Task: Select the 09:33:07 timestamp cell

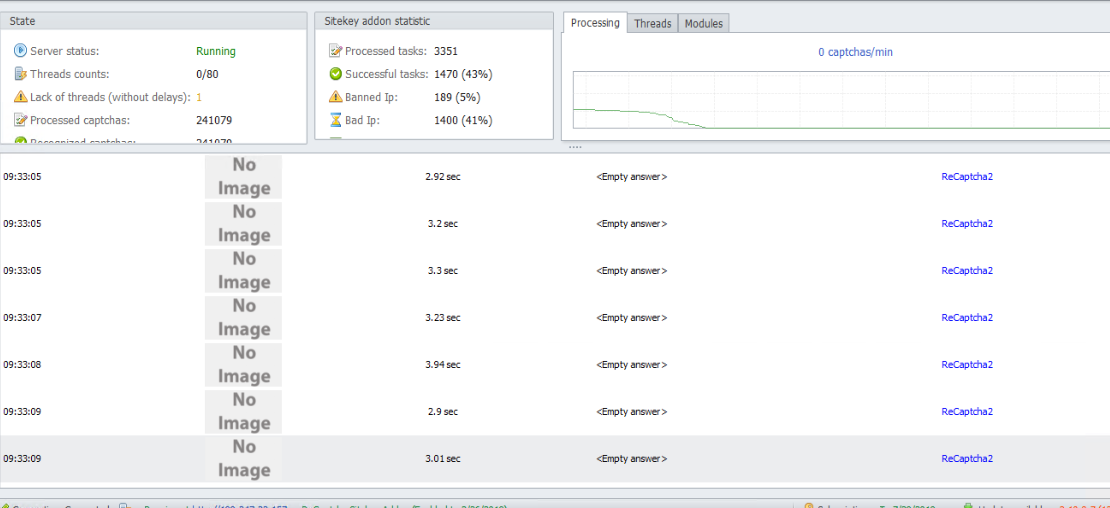Action: click(x=23, y=318)
